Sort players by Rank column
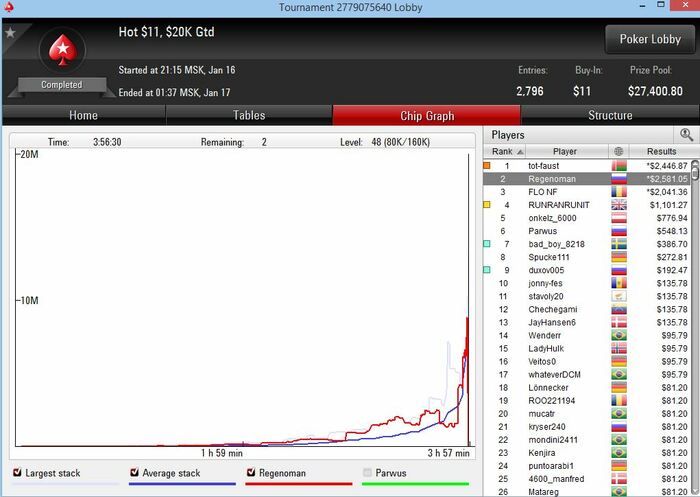This screenshot has width=700, height=497. (x=504, y=151)
